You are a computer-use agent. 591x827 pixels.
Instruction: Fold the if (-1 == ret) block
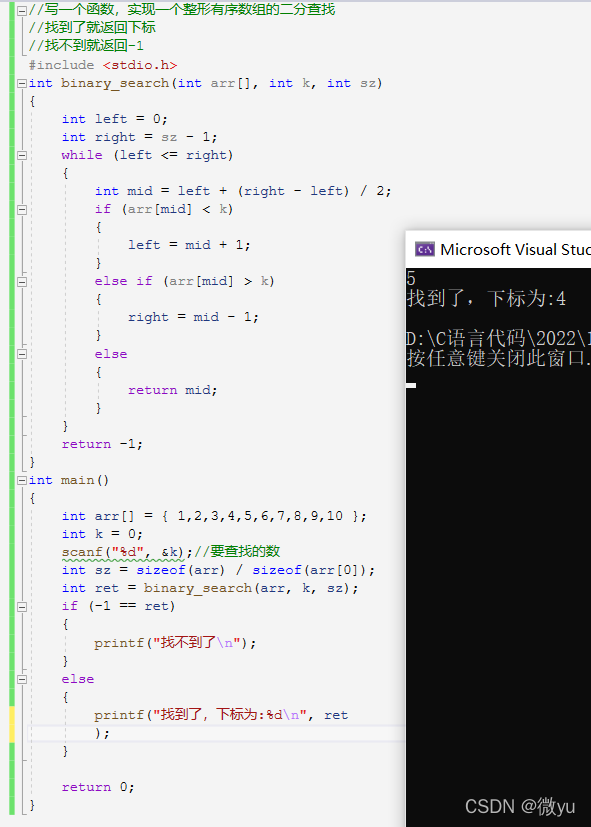tap(22, 607)
